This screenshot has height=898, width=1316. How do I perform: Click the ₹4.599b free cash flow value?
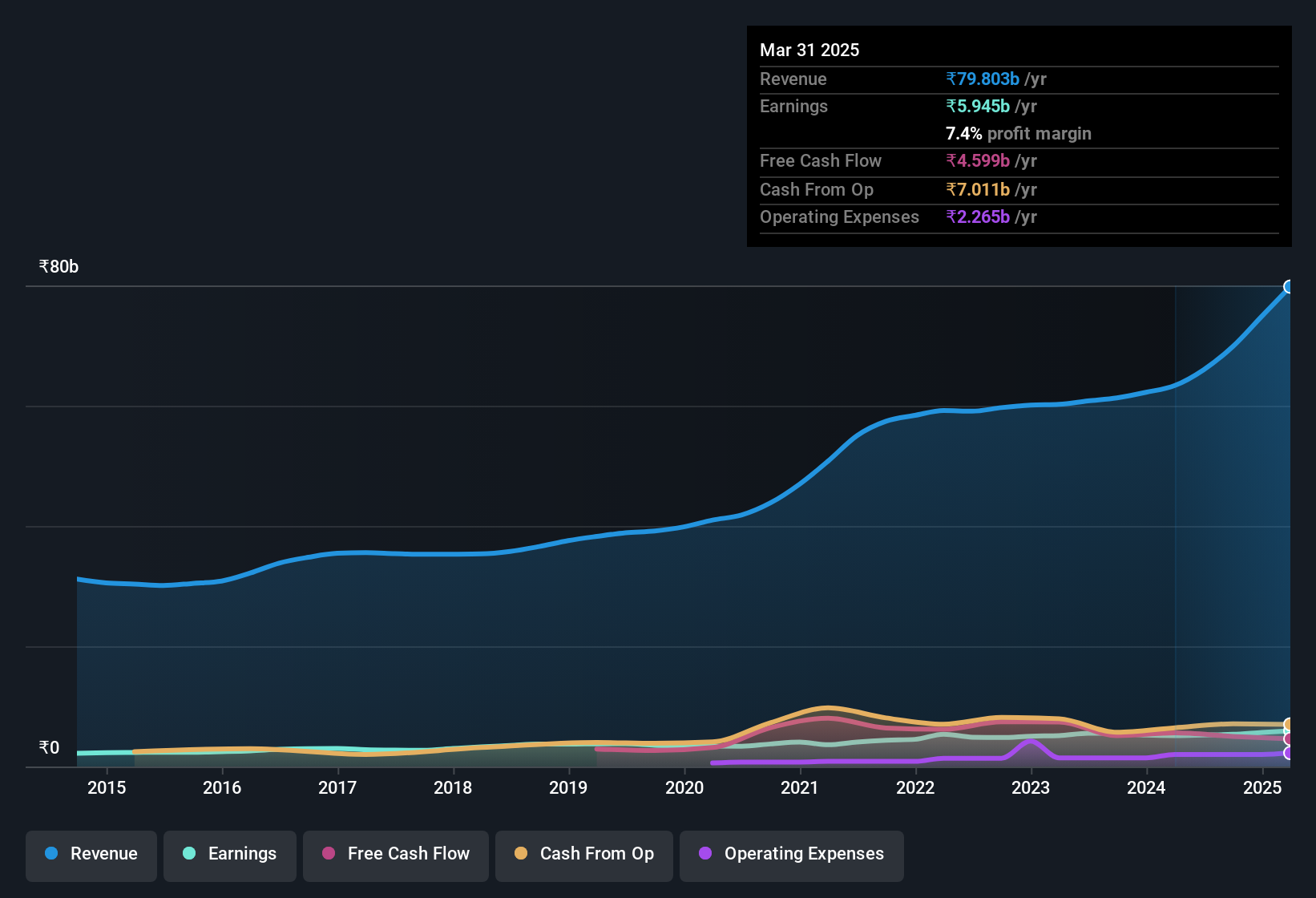(978, 161)
